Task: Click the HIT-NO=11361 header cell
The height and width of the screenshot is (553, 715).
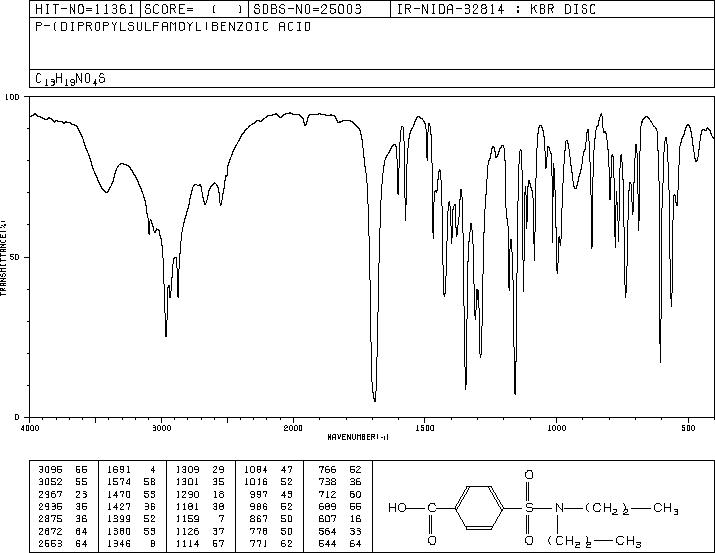Action: 85,9
